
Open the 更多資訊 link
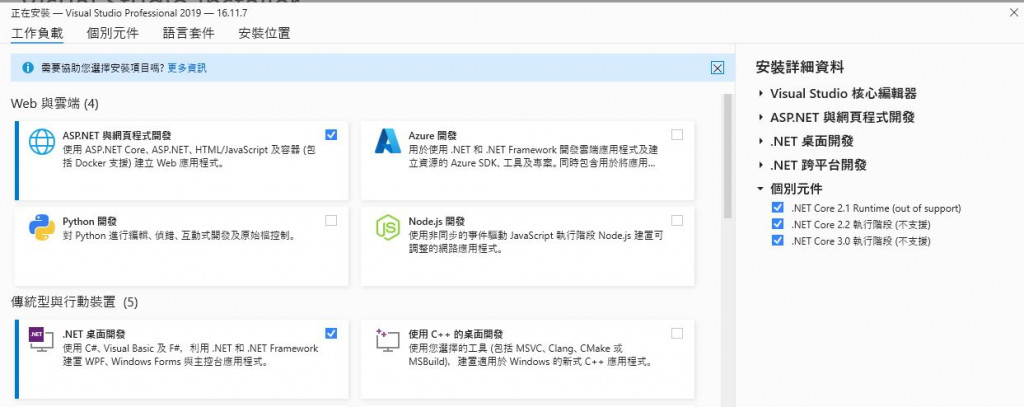[187, 68]
